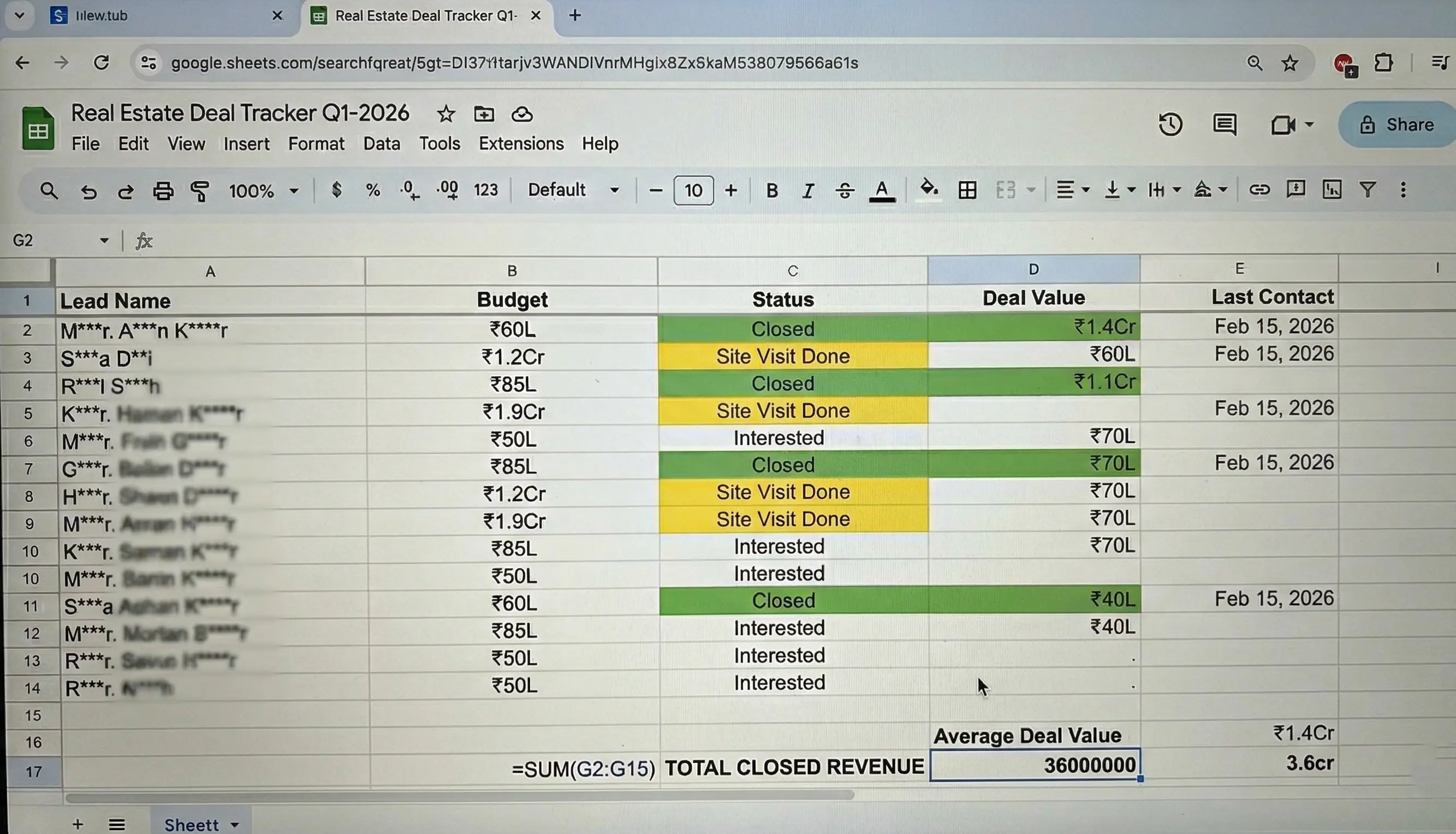Expand the 100% zoom dropdown
Image resolution: width=1456 pixels, height=834 pixels.
[x=263, y=191]
